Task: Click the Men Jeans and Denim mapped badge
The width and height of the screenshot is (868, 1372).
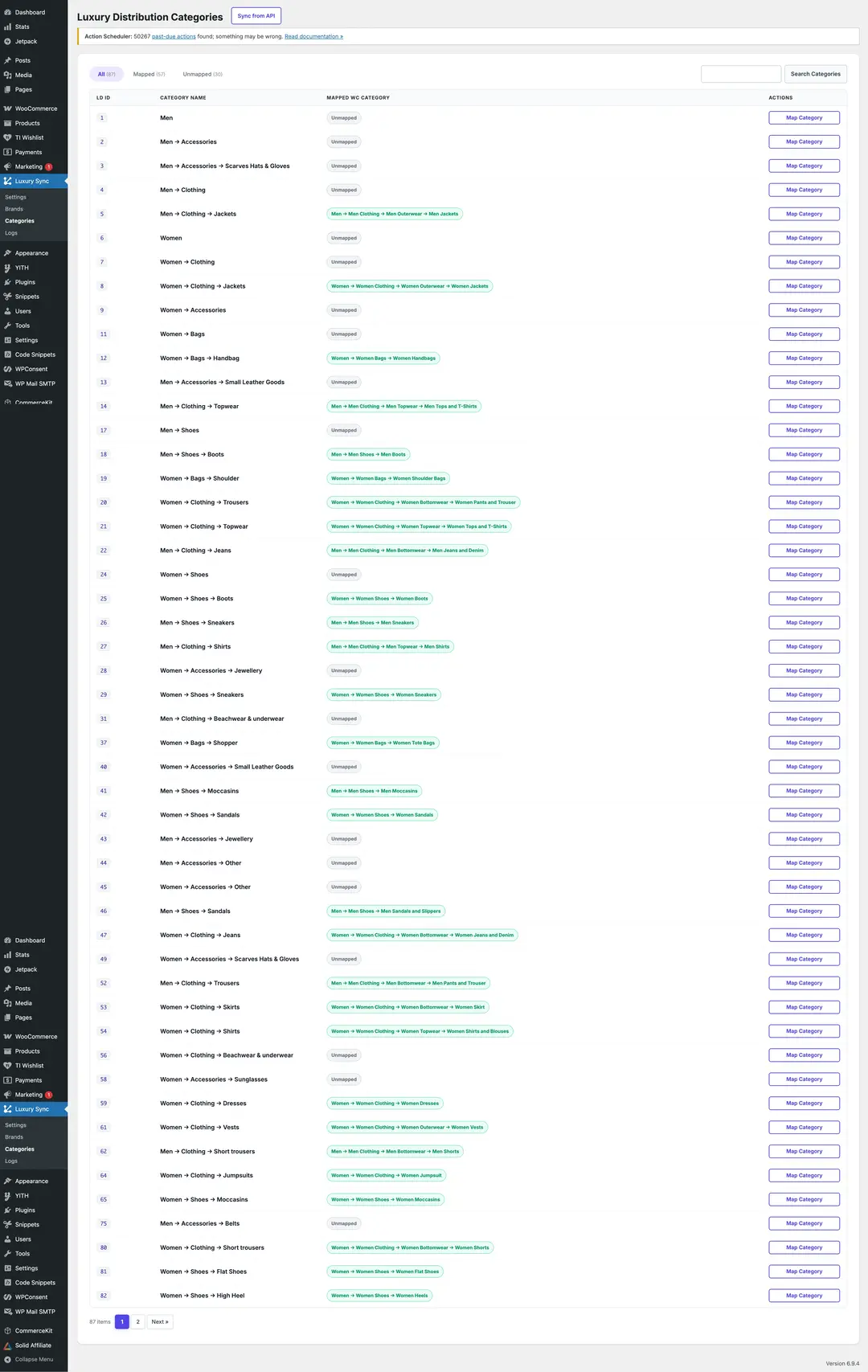Action: (x=407, y=551)
